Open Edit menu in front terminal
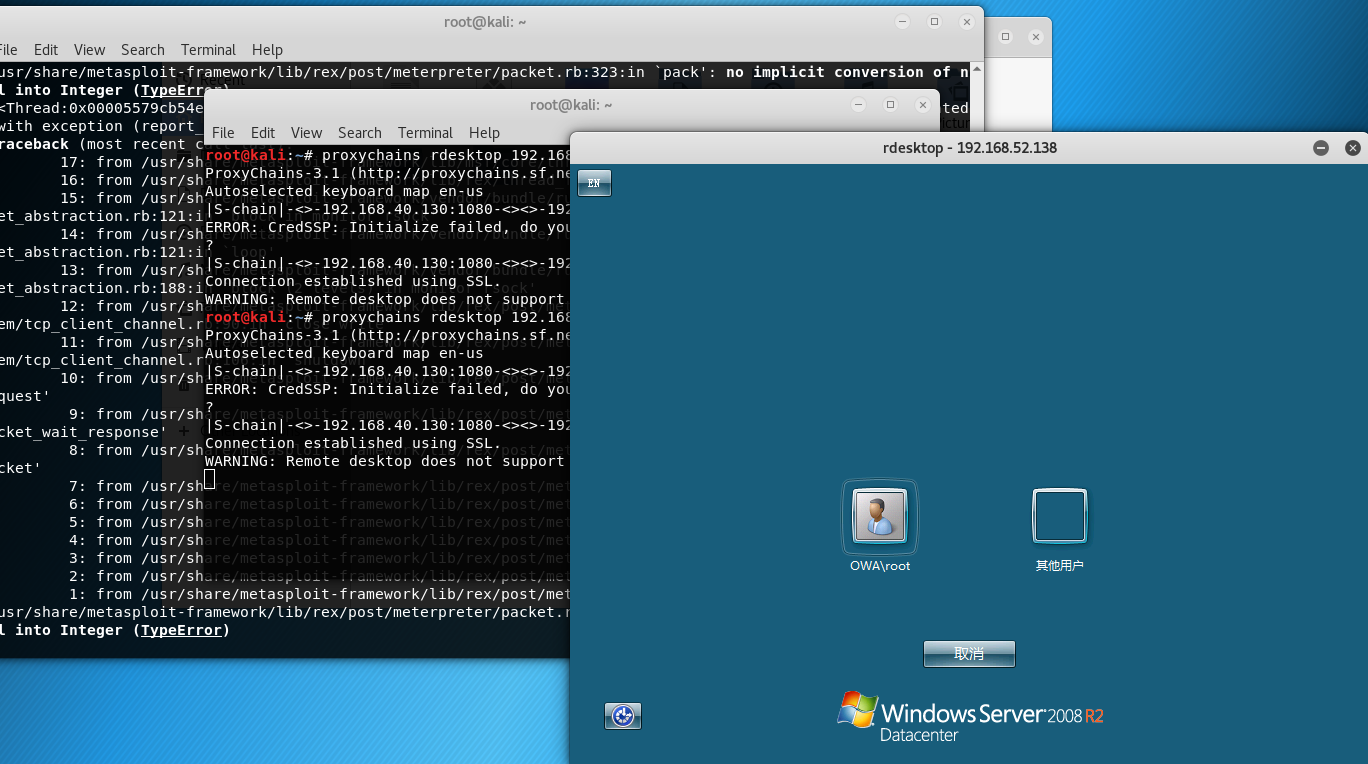Image resolution: width=1368 pixels, height=764 pixels. [x=263, y=133]
